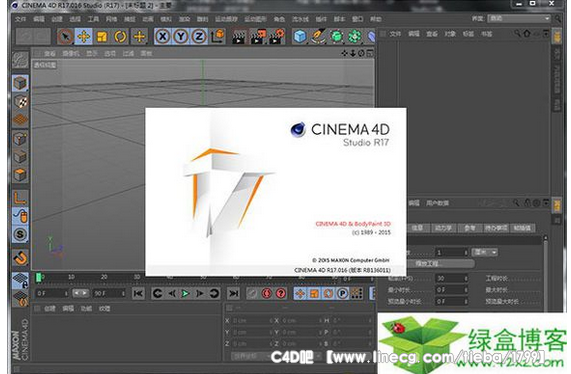Toggle the circled S snap icon

point(20,234)
